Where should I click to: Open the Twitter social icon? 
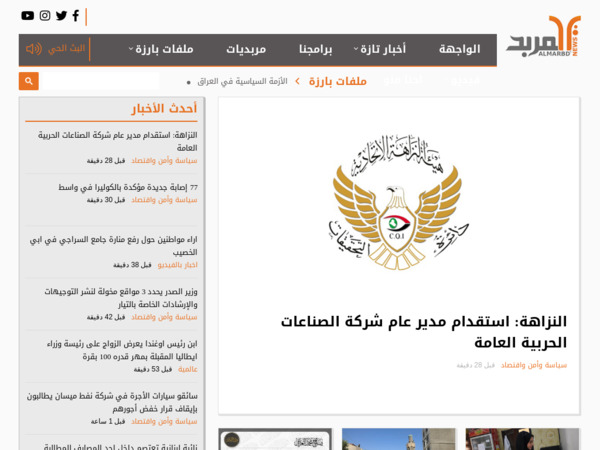point(61,16)
